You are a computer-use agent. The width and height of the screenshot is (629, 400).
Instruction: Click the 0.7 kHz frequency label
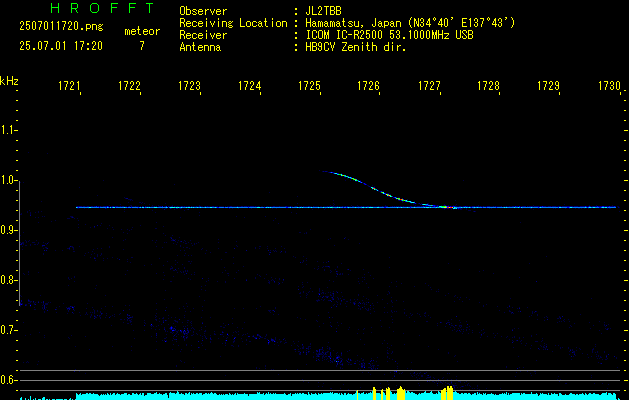(x=8, y=330)
